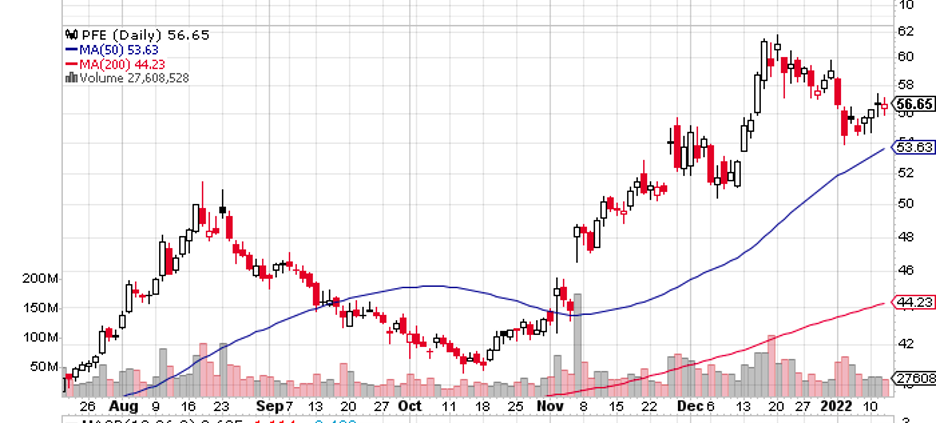Click the 48 price level label
936x423 pixels.
[x=906, y=236]
